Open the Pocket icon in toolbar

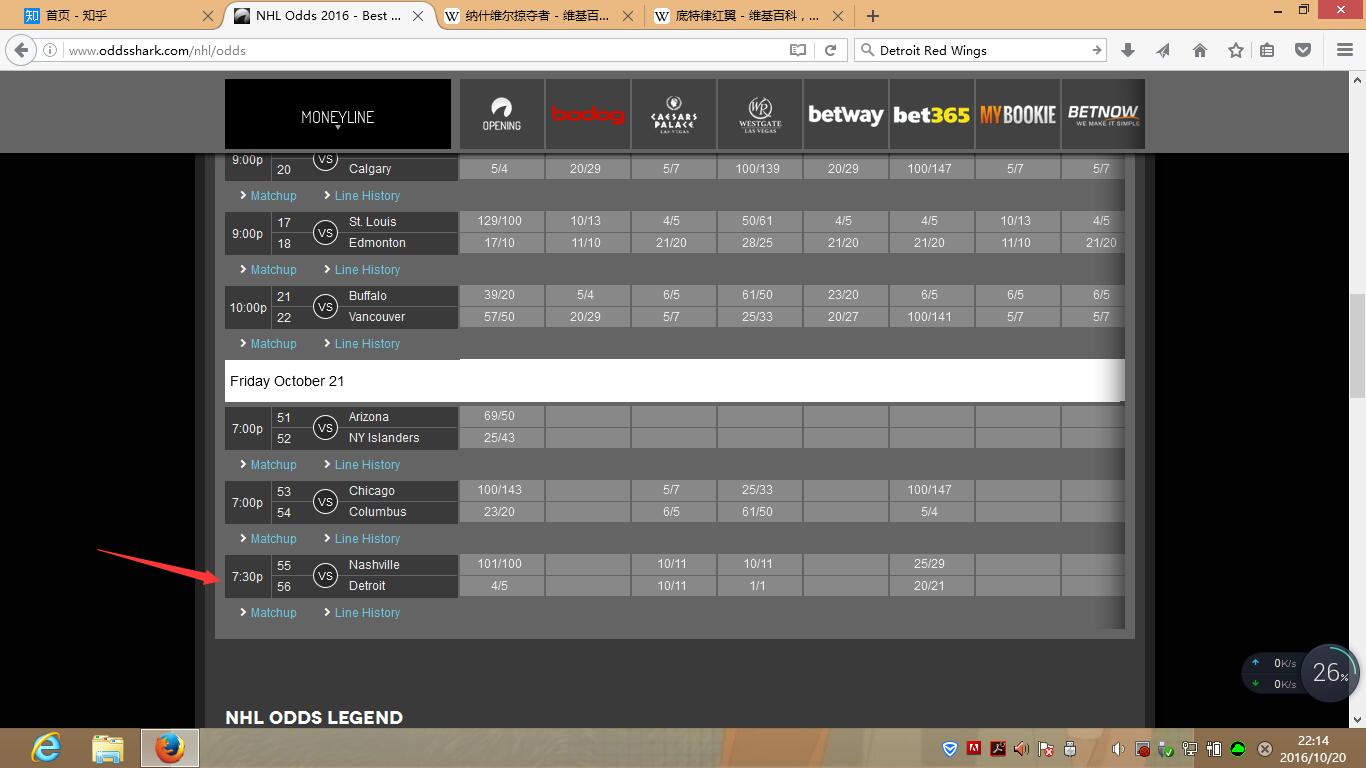click(x=1302, y=50)
